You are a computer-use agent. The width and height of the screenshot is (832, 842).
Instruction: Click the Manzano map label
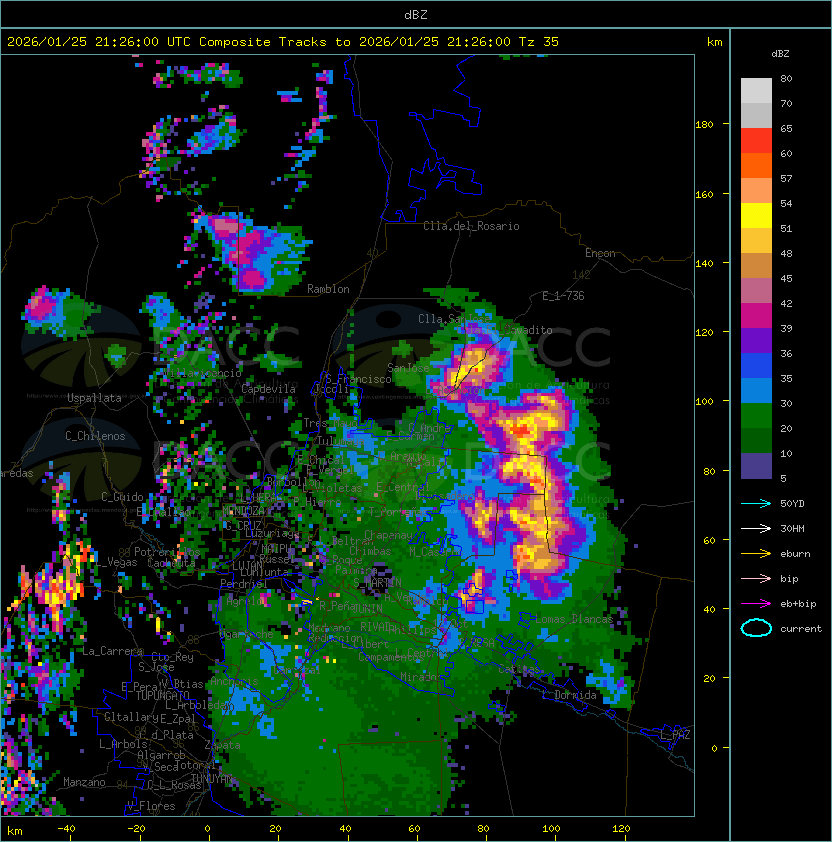click(84, 782)
